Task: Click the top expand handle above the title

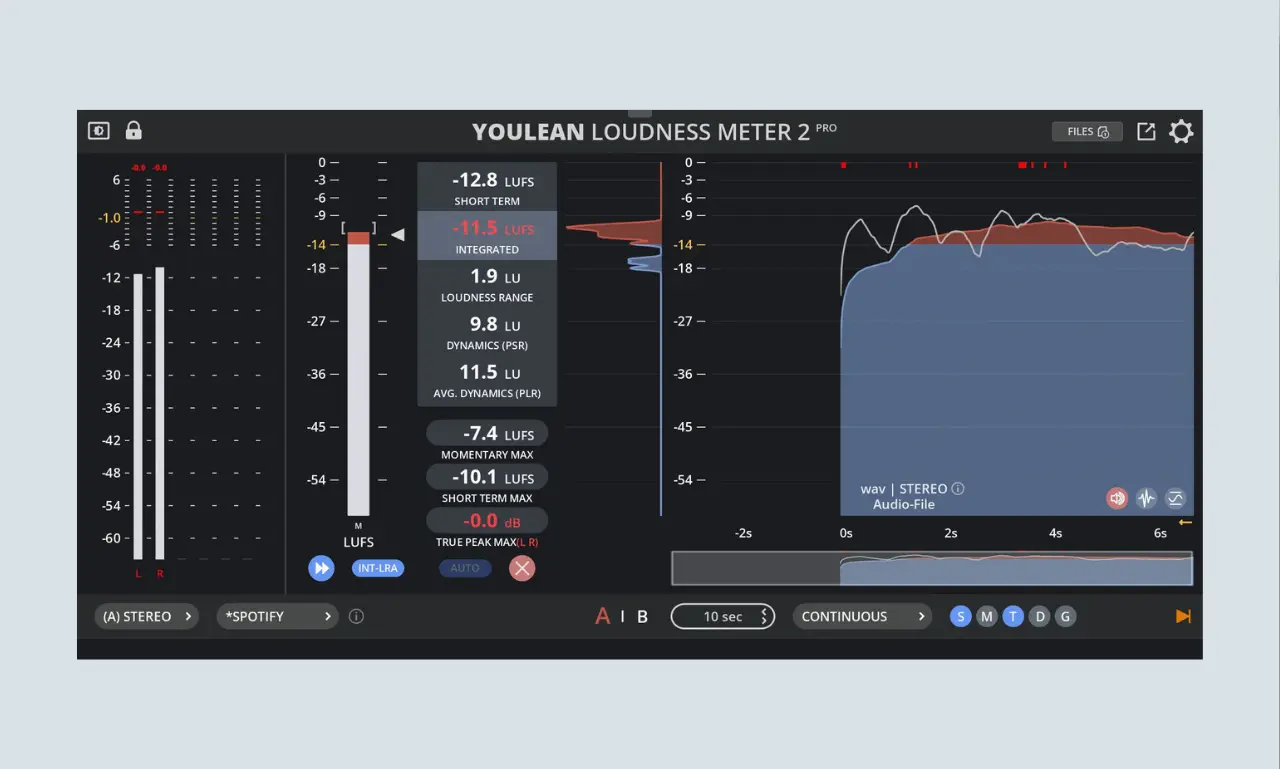Action: 640,114
